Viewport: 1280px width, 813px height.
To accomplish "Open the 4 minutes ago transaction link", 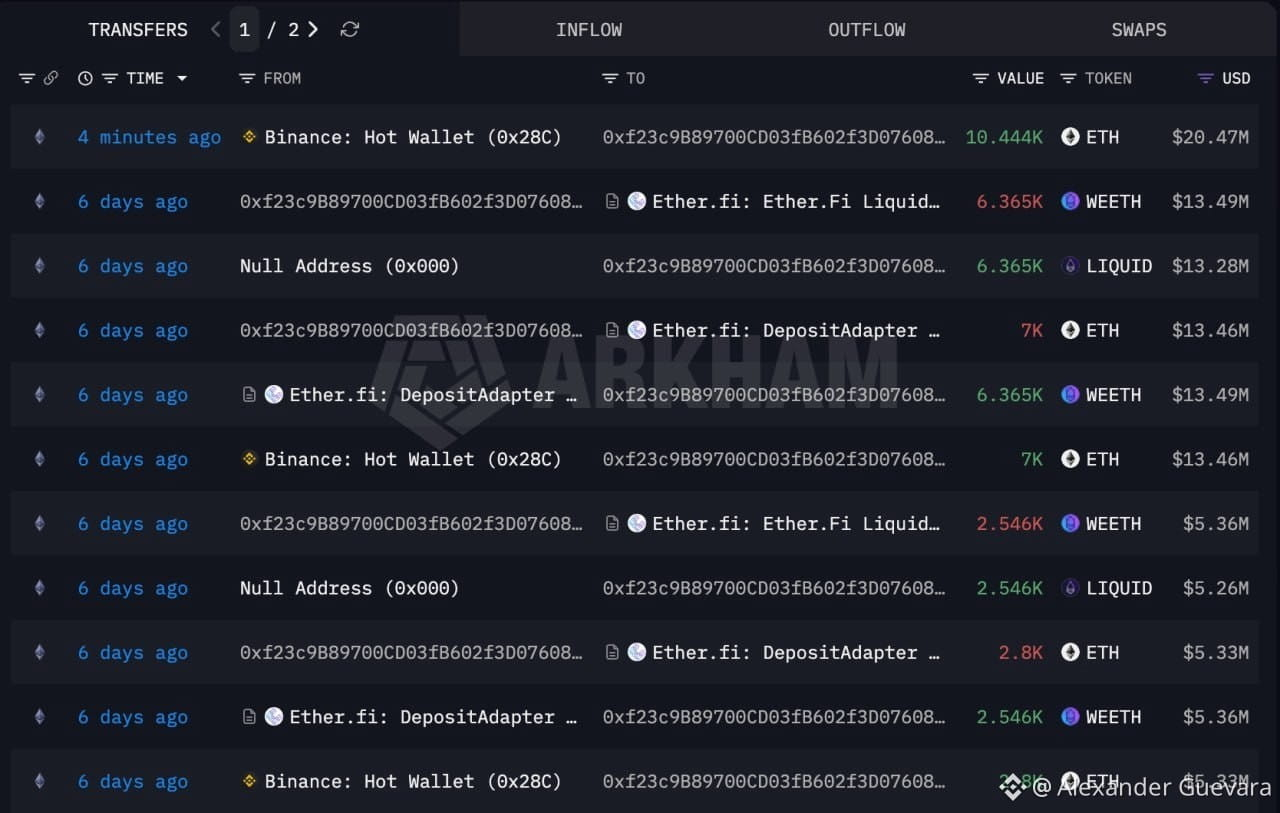I will pos(149,137).
